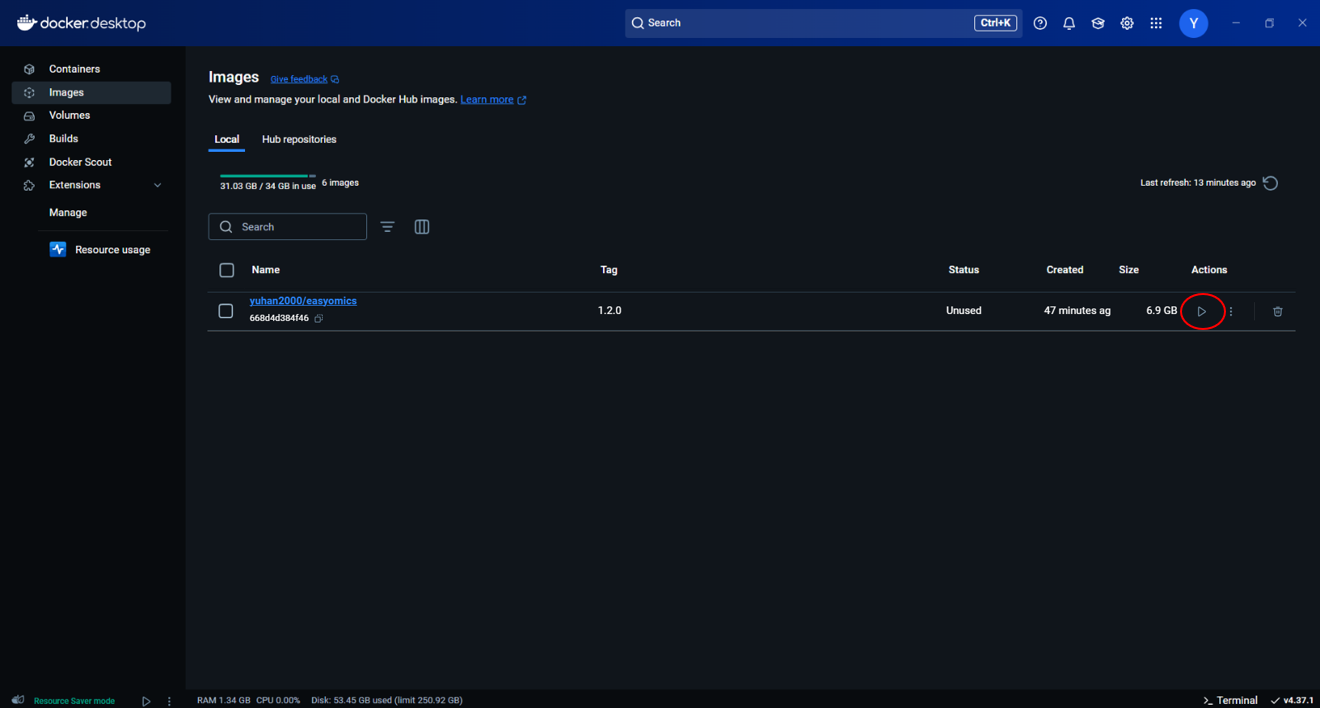Image resolution: width=1320 pixels, height=708 pixels.
Task: Click the RAM 1.34 GB status entry
Action: [223, 700]
